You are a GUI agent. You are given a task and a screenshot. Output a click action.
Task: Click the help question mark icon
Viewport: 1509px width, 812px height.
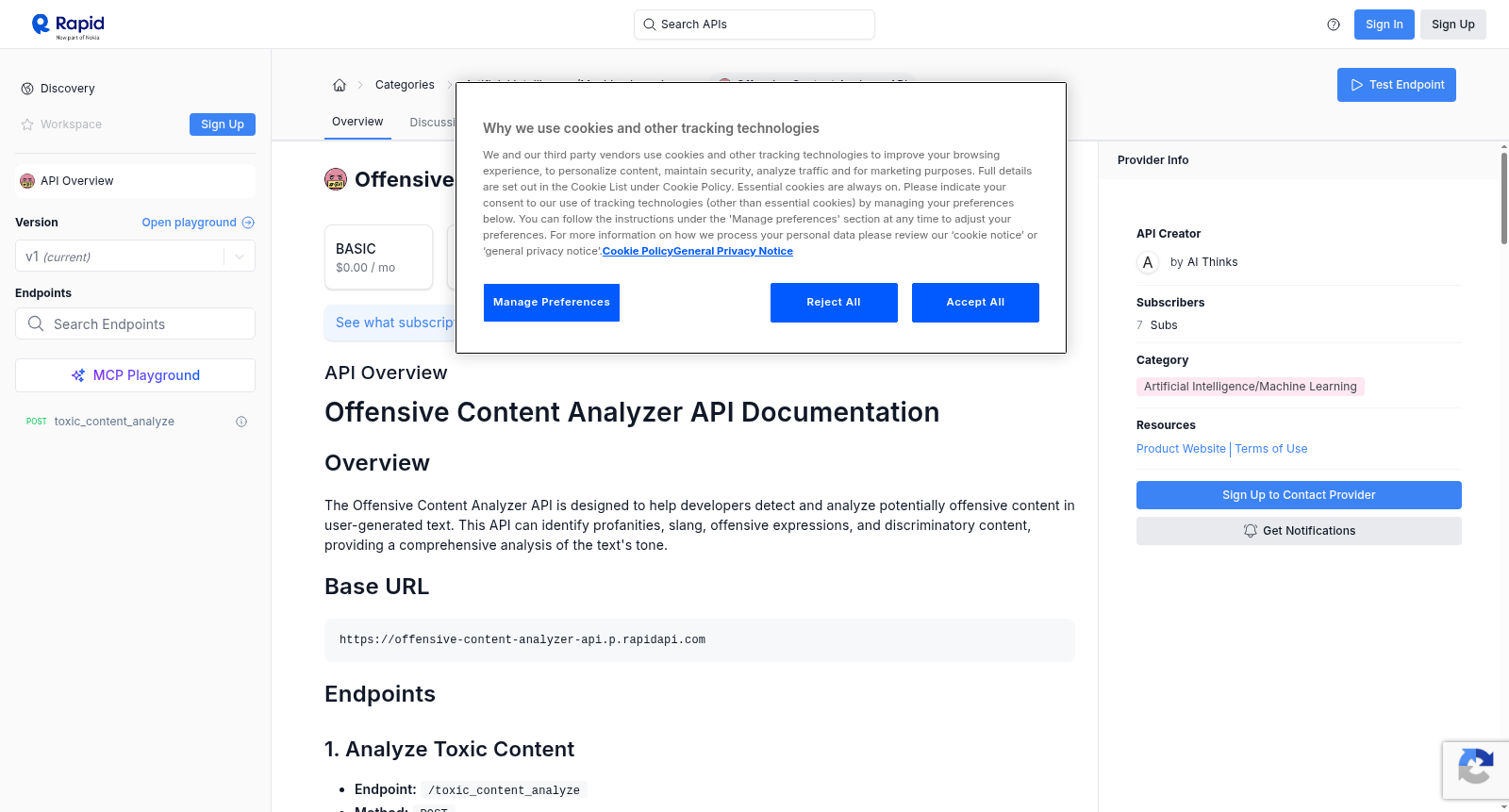pyautogui.click(x=1334, y=25)
